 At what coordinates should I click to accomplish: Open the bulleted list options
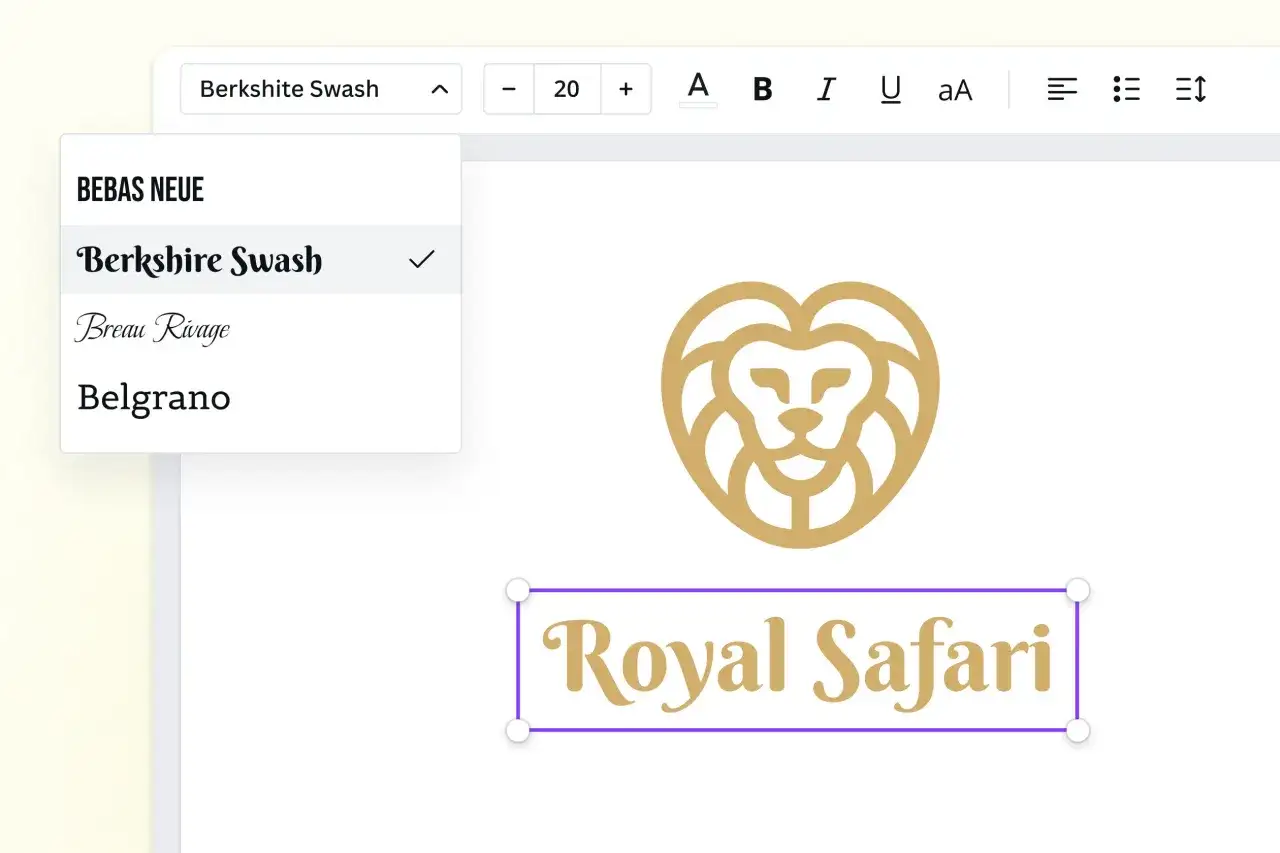pos(1126,89)
